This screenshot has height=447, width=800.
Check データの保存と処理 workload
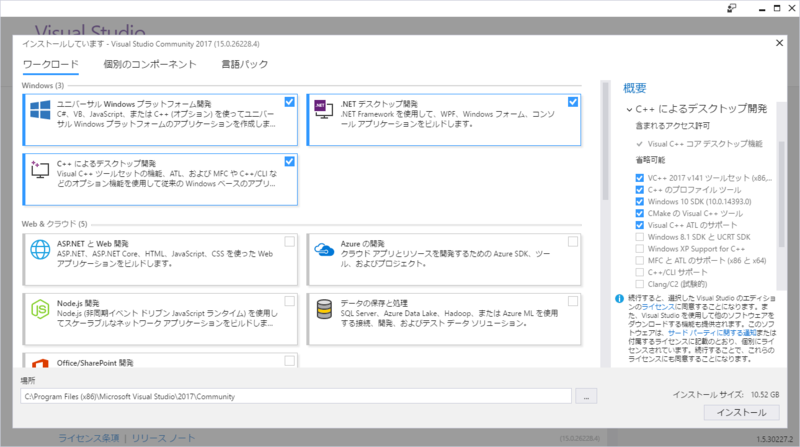pyautogui.click(x=573, y=301)
